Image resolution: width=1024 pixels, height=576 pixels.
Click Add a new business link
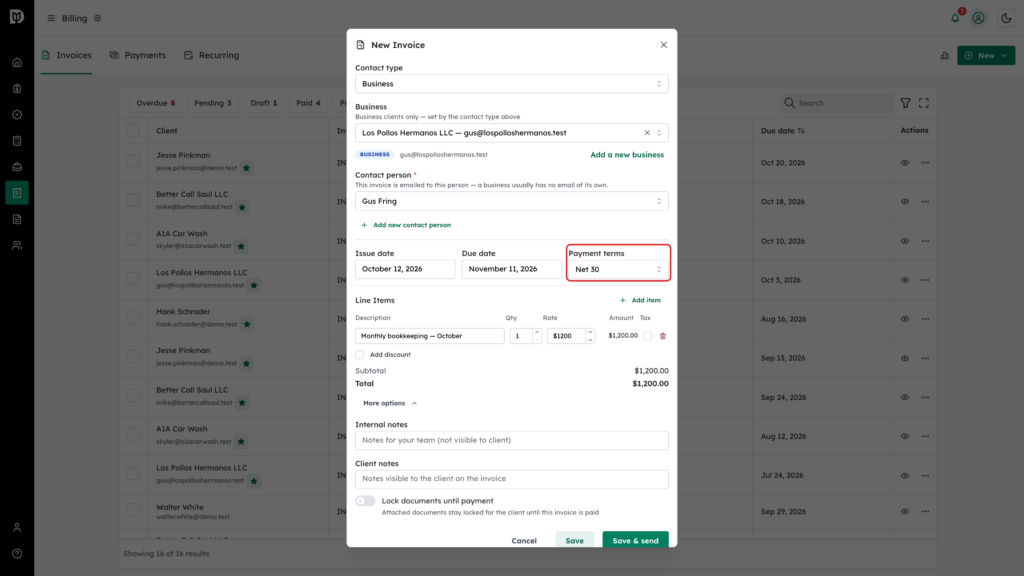(x=627, y=155)
